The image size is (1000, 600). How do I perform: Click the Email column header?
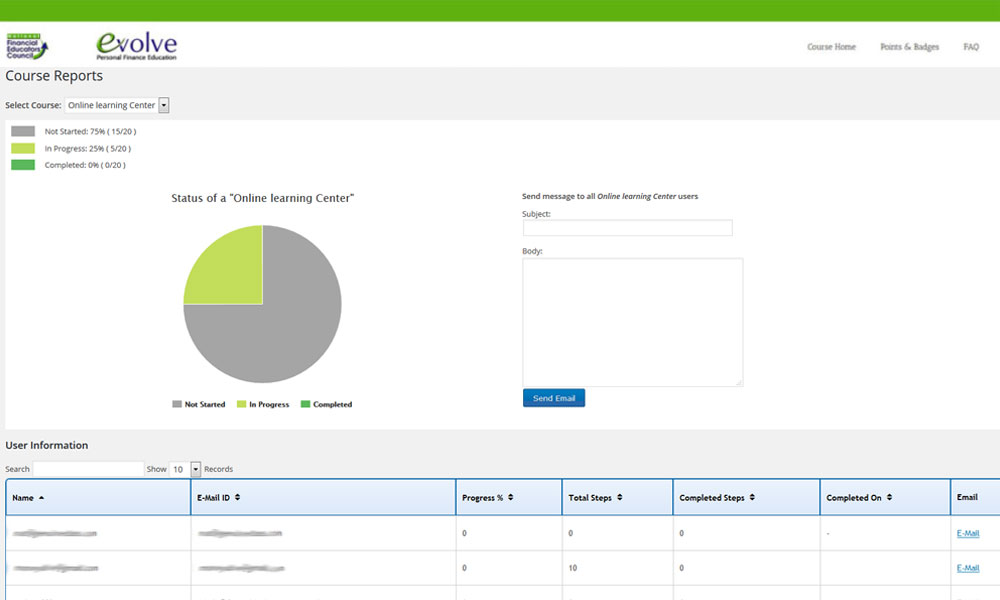(x=975, y=497)
